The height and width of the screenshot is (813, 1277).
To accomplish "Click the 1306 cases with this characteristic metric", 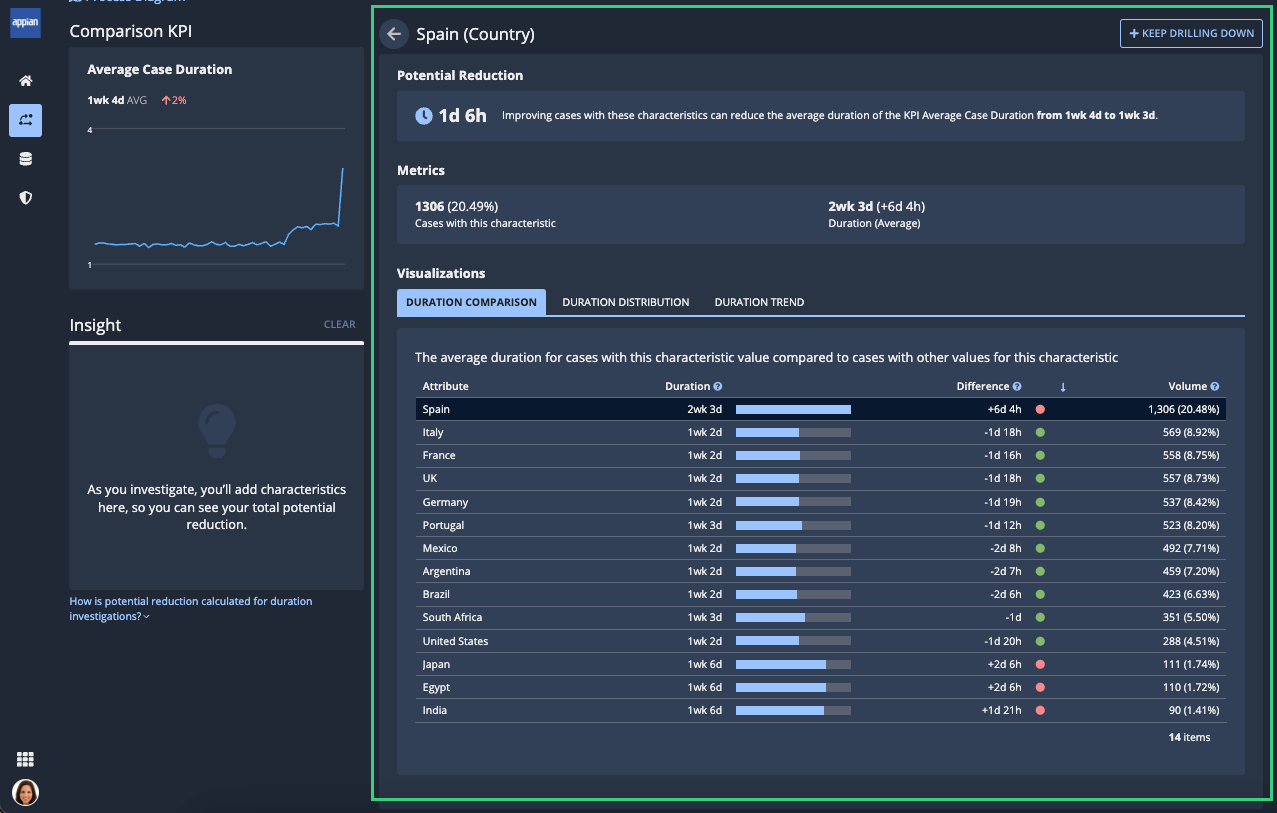I will pyautogui.click(x=486, y=214).
